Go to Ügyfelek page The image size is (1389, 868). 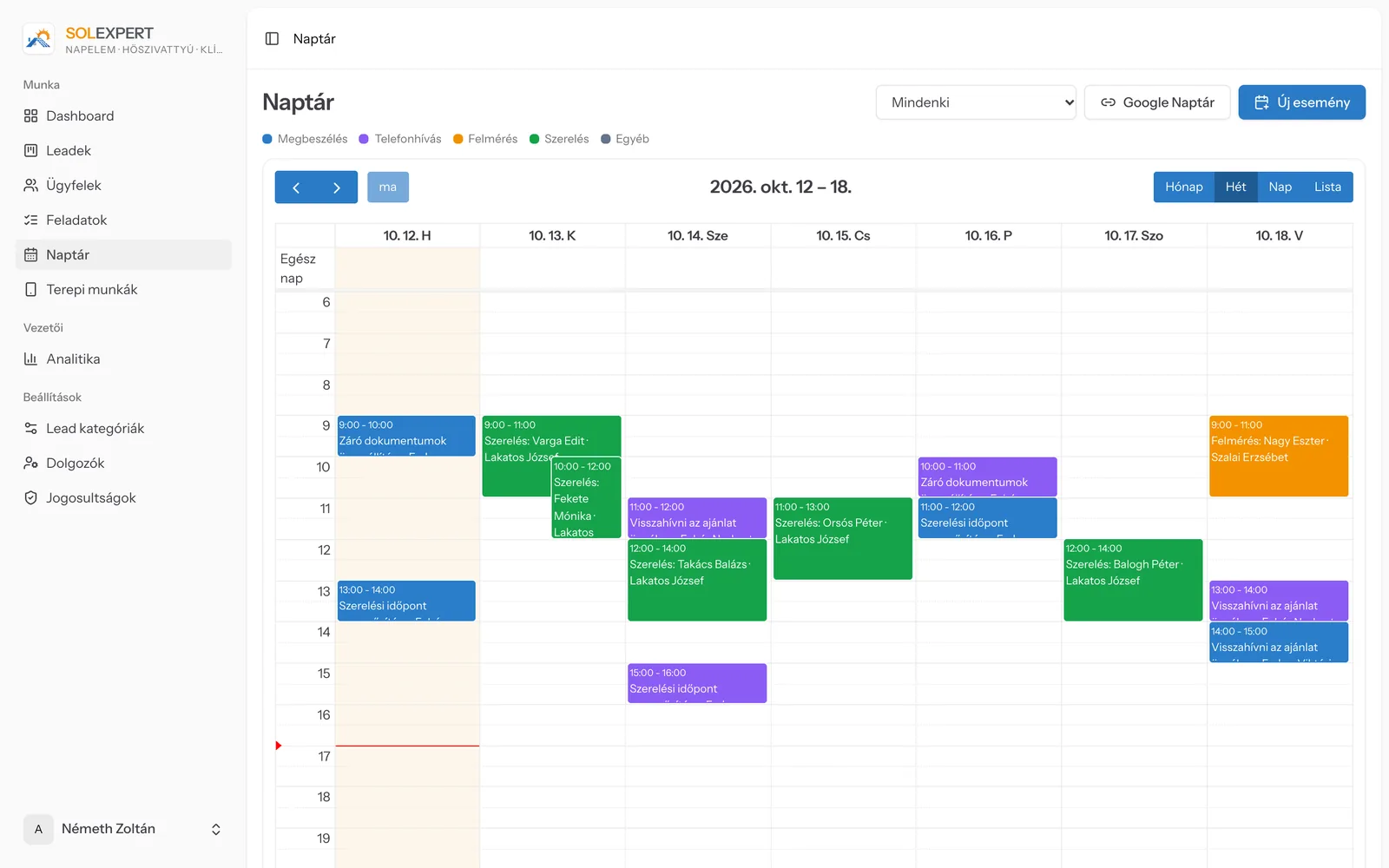click(123, 186)
